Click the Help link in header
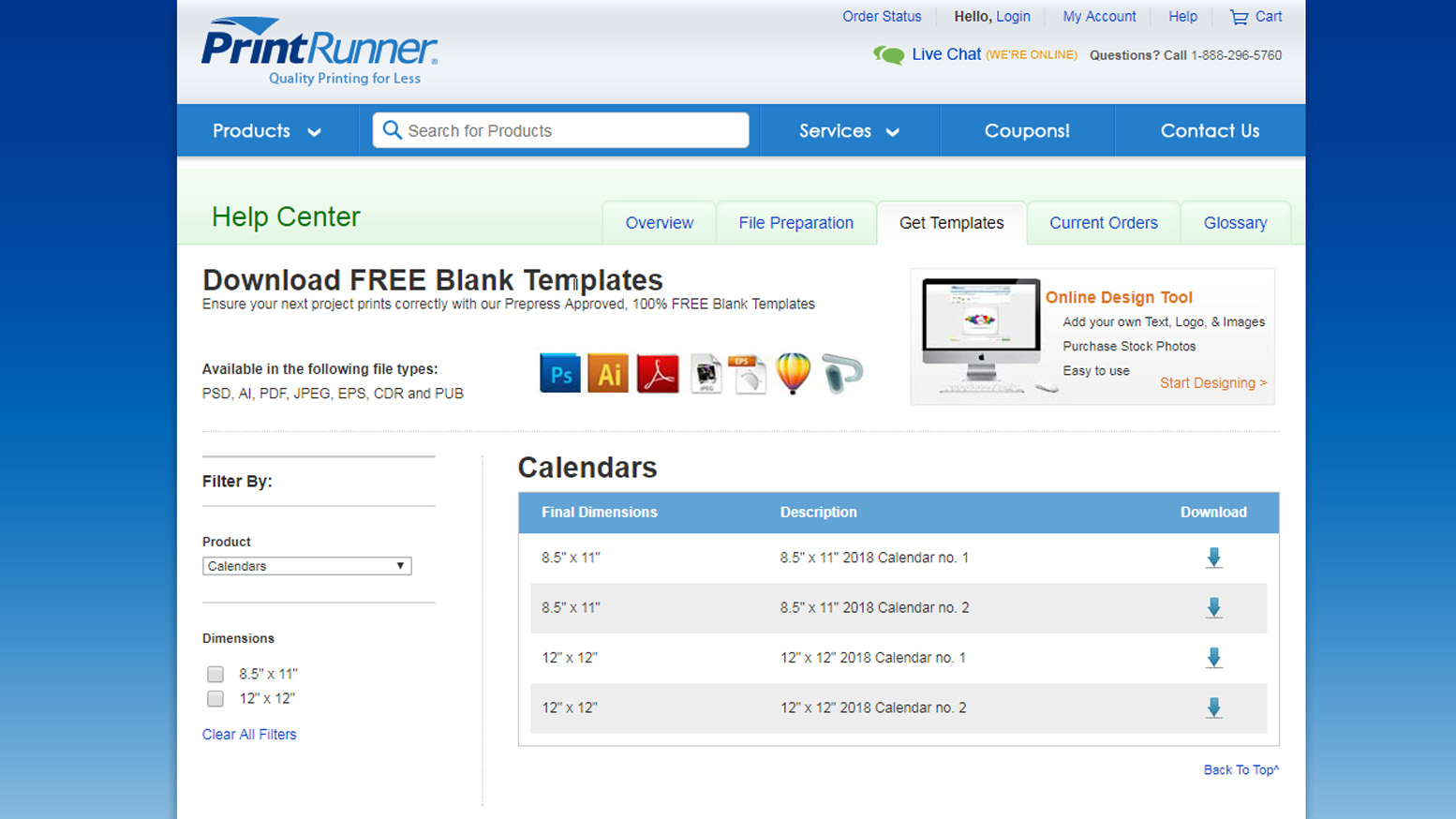Viewport: 1456px width, 819px height. pos(1182,17)
